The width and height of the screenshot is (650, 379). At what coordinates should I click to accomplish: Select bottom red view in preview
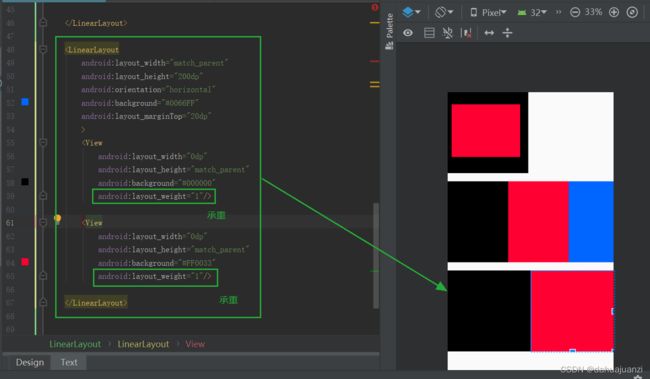(572, 311)
